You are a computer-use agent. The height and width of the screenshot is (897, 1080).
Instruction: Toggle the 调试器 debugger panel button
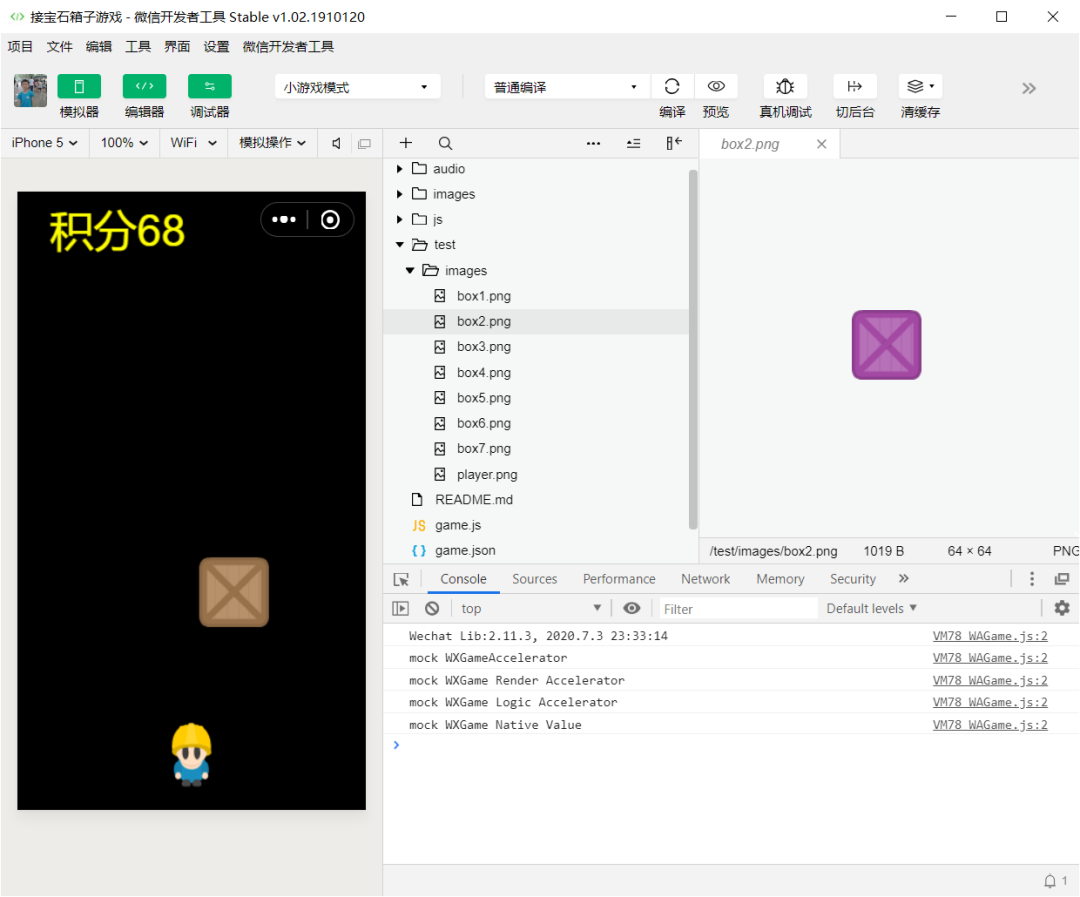tap(209, 87)
